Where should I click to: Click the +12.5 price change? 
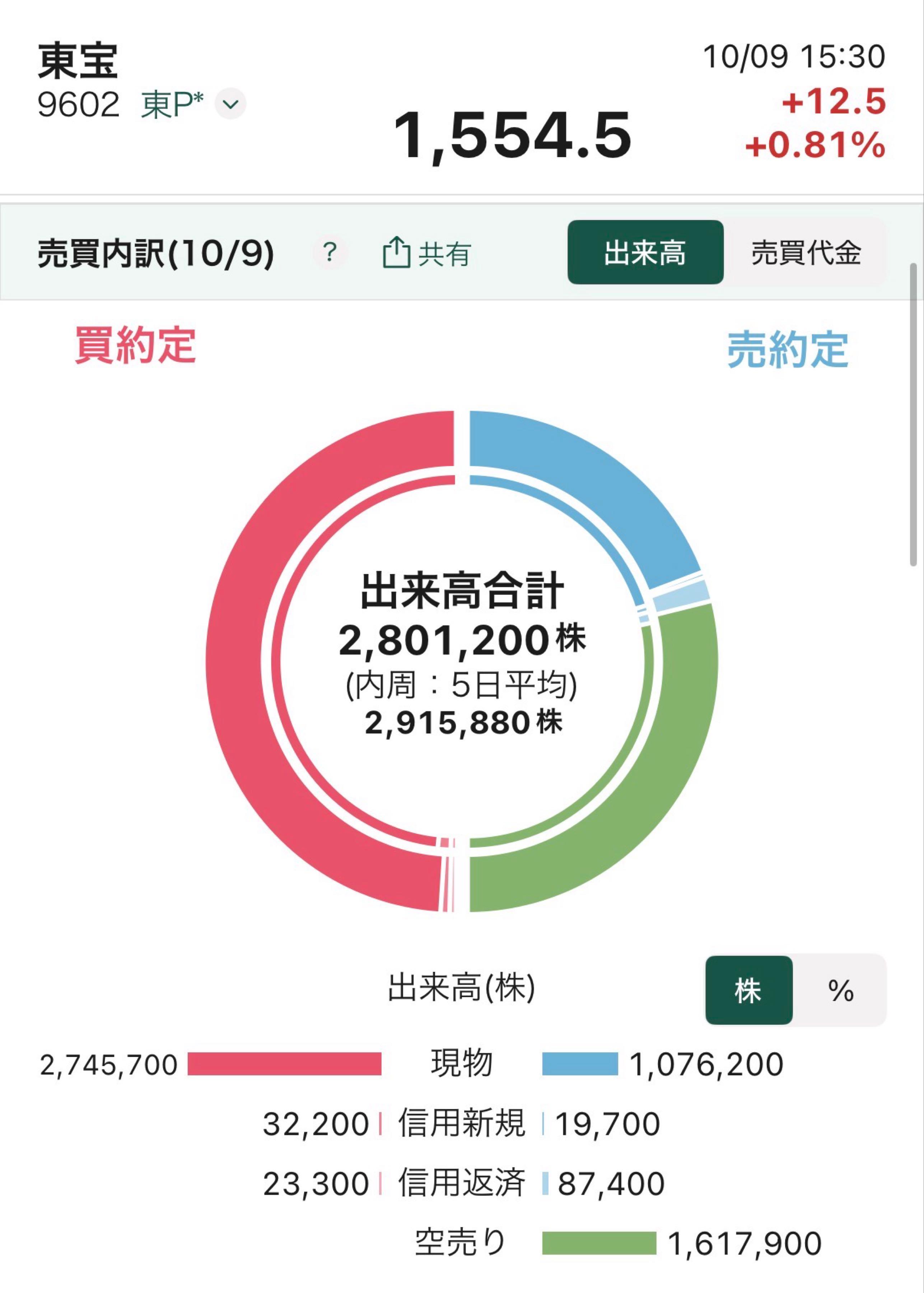pyautogui.click(x=834, y=101)
